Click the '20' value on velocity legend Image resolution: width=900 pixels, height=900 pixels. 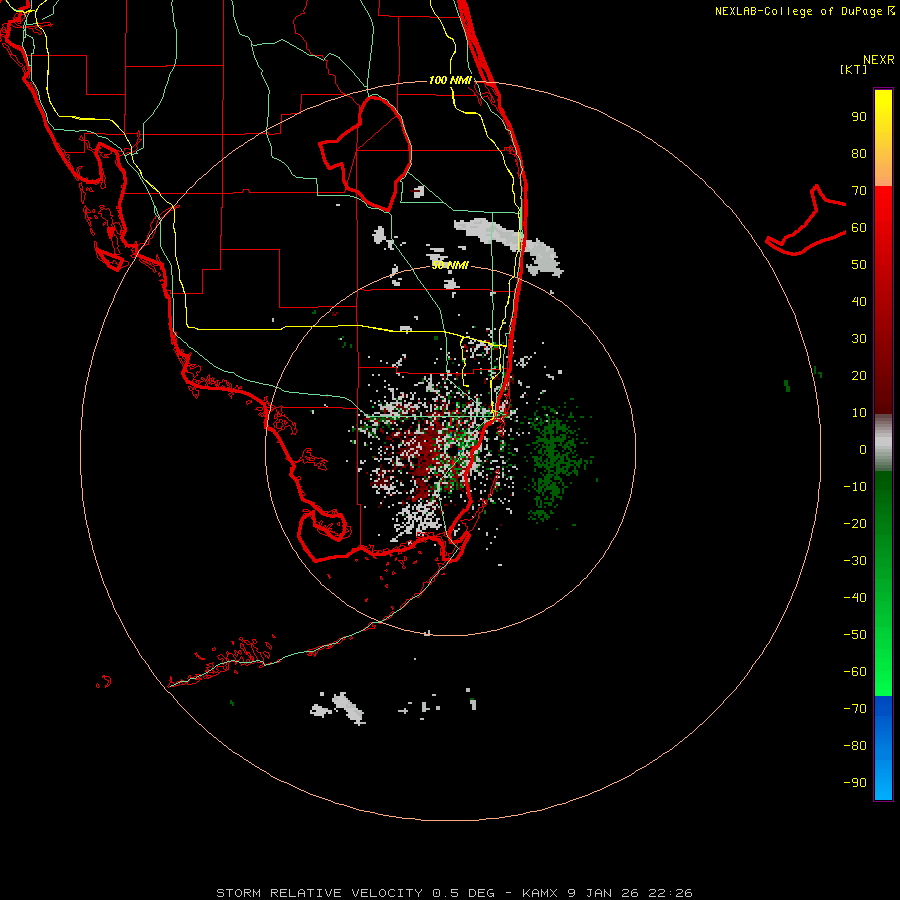coord(859,376)
